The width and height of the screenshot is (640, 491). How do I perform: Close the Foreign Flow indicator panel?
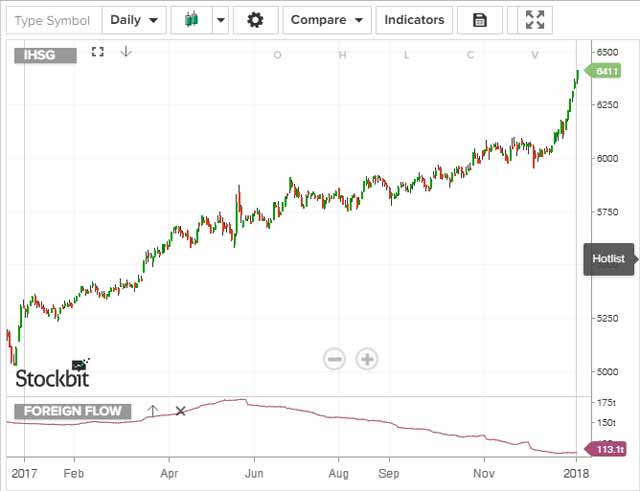181,410
